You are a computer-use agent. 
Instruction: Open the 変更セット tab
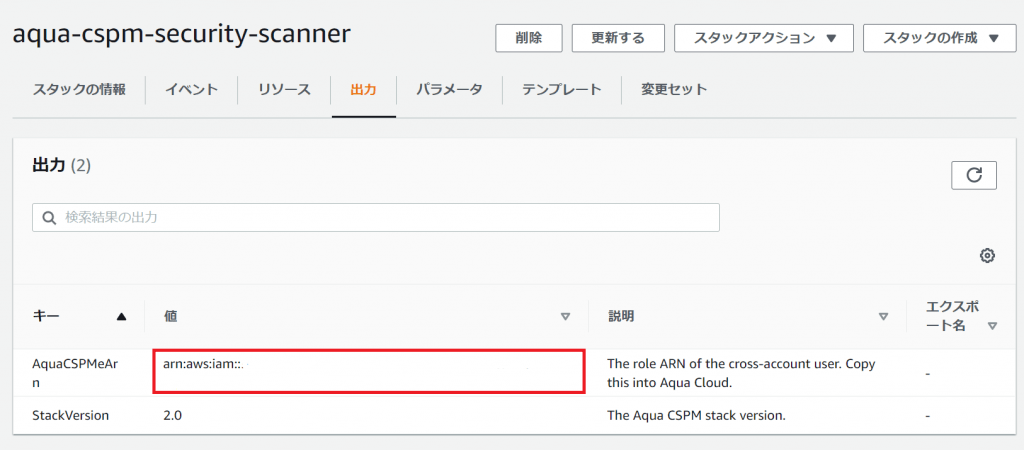tap(674, 89)
